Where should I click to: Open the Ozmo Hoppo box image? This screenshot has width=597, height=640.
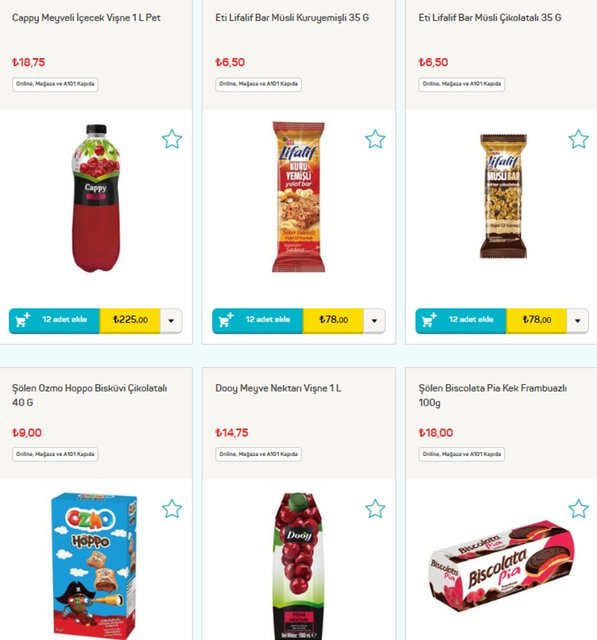[94, 566]
